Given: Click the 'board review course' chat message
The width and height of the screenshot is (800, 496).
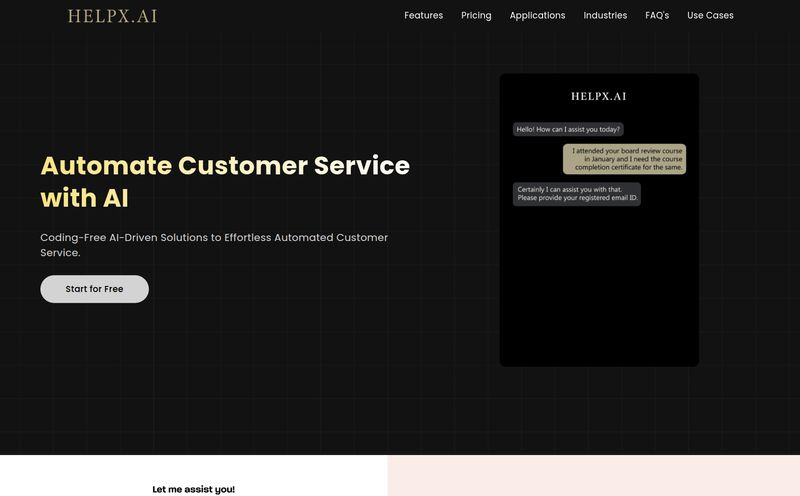Looking at the screenshot, I should (624, 159).
